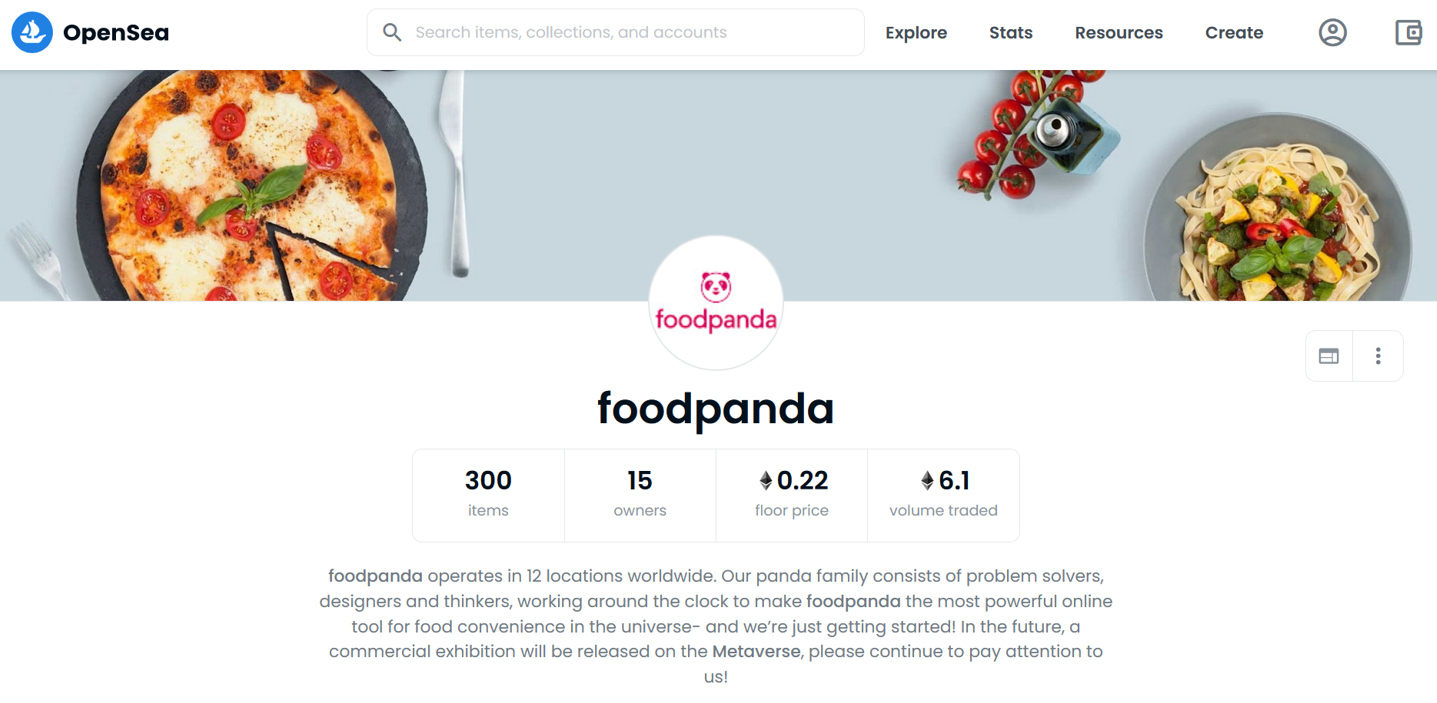Click the foodpanda round logo avatar
Viewport: 1437px width, 703px height.
coord(716,303)
